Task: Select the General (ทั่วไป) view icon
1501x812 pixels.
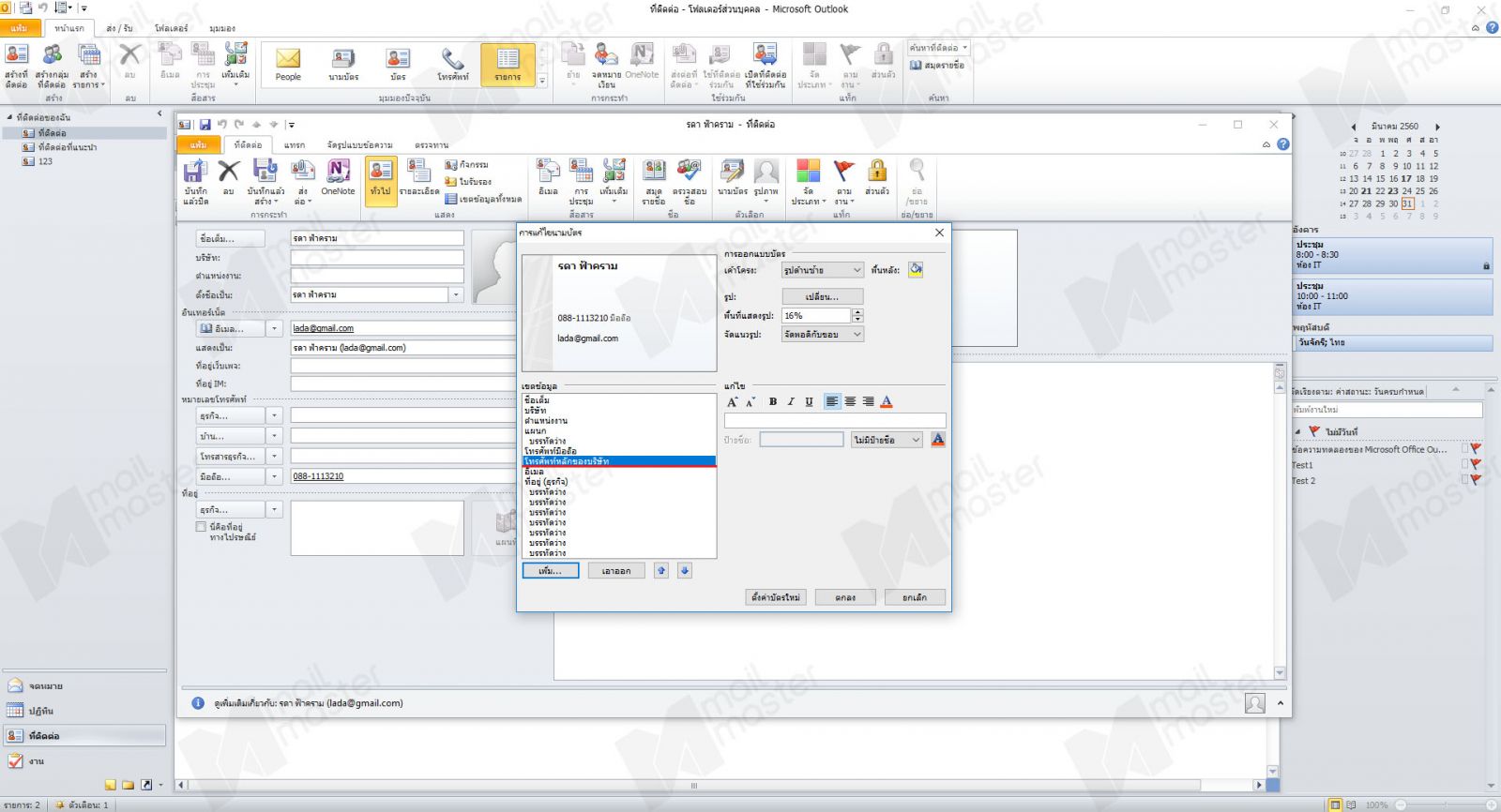Action: (380, 179)
